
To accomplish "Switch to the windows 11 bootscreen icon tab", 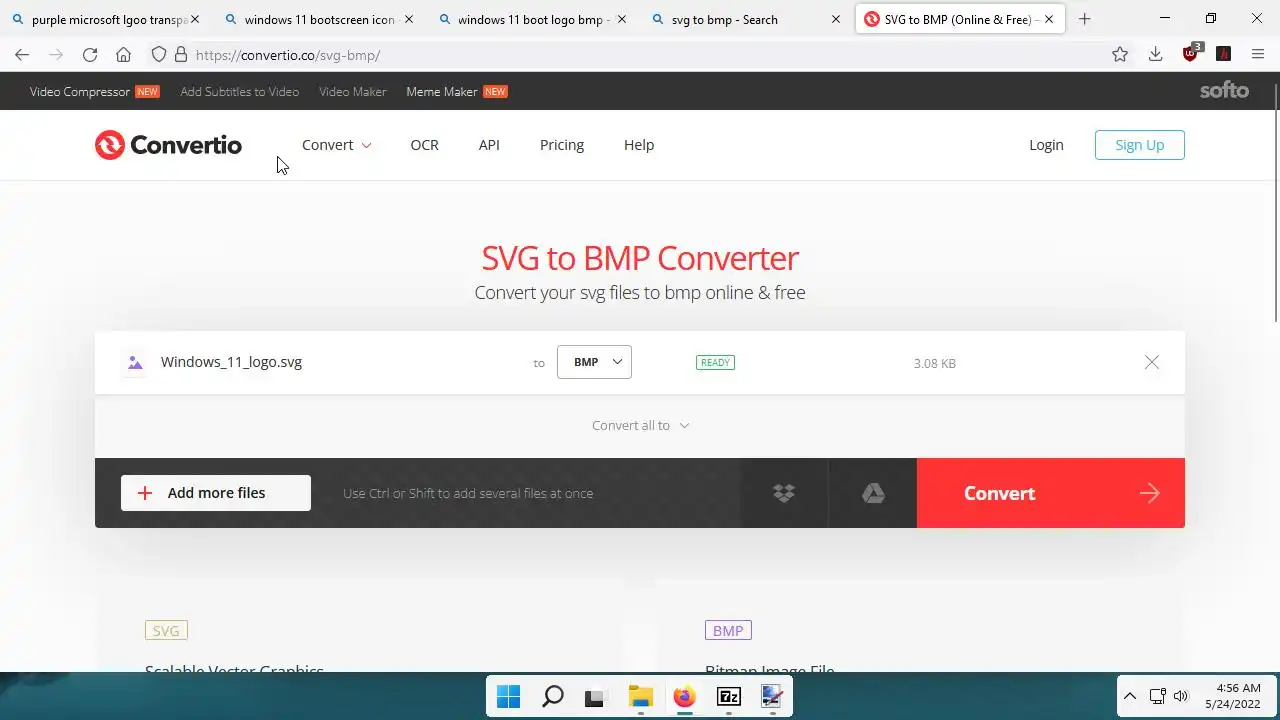I will pyautogui.click(x=320, y=19).
